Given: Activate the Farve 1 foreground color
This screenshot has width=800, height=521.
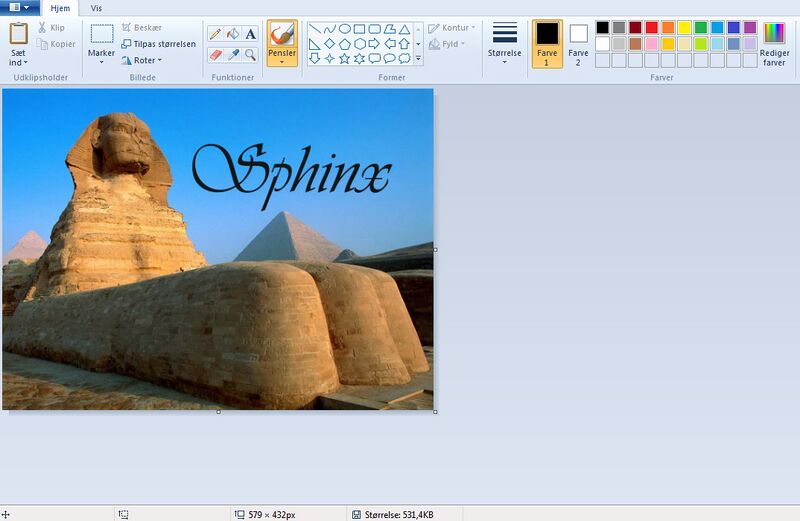Looking at the screenshot, I should point(547,44).
